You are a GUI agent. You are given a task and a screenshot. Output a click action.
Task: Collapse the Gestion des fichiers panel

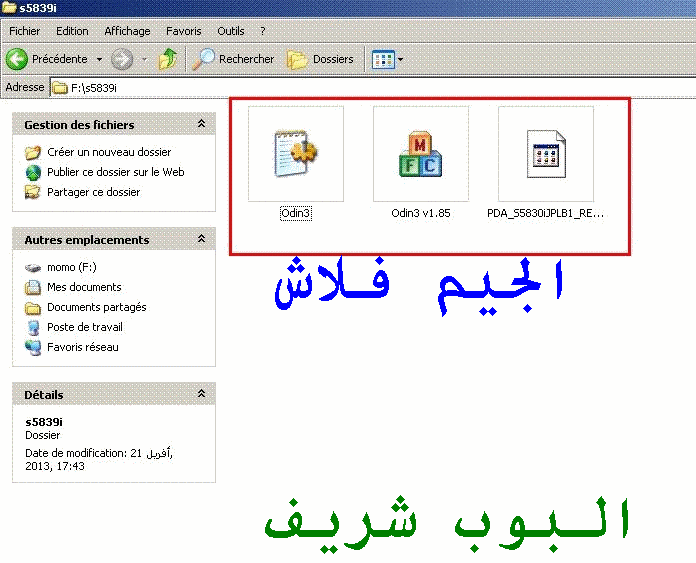click(202, 124)
